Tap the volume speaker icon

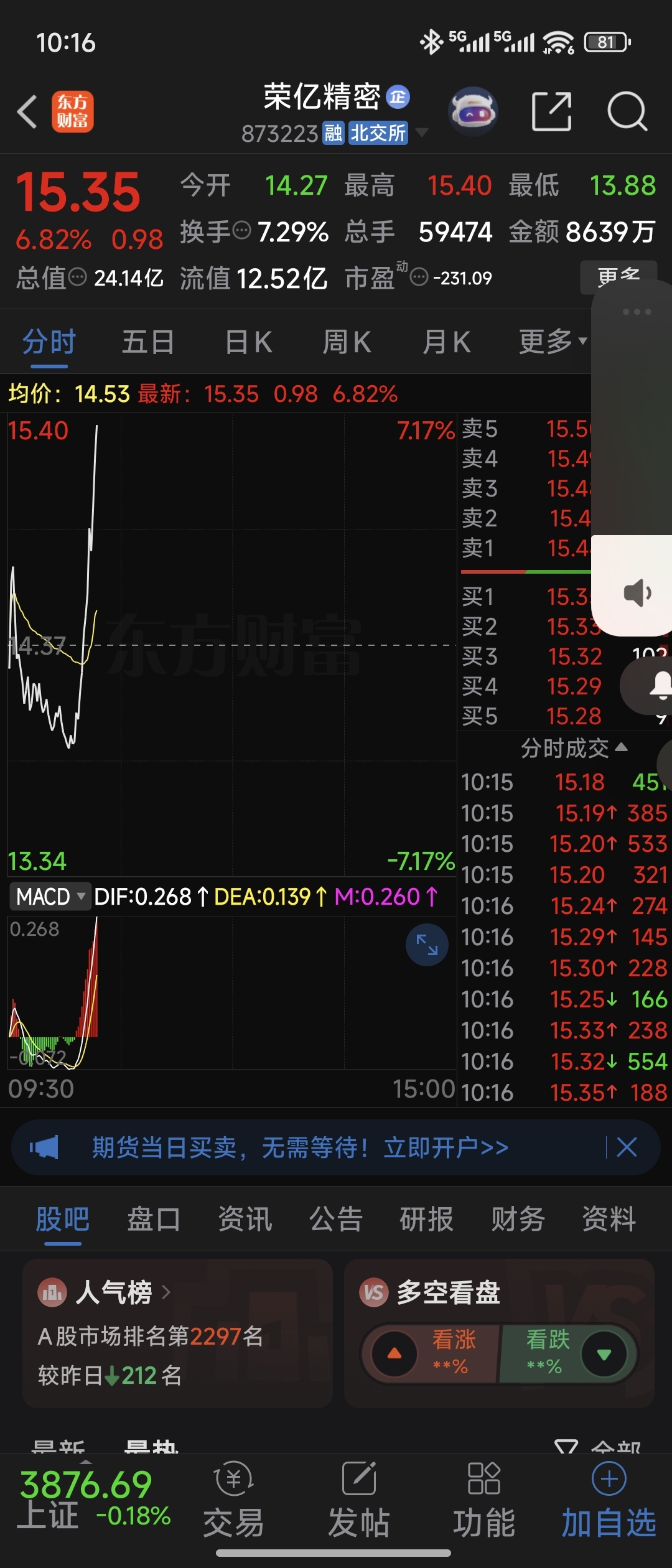pos(638,592)
